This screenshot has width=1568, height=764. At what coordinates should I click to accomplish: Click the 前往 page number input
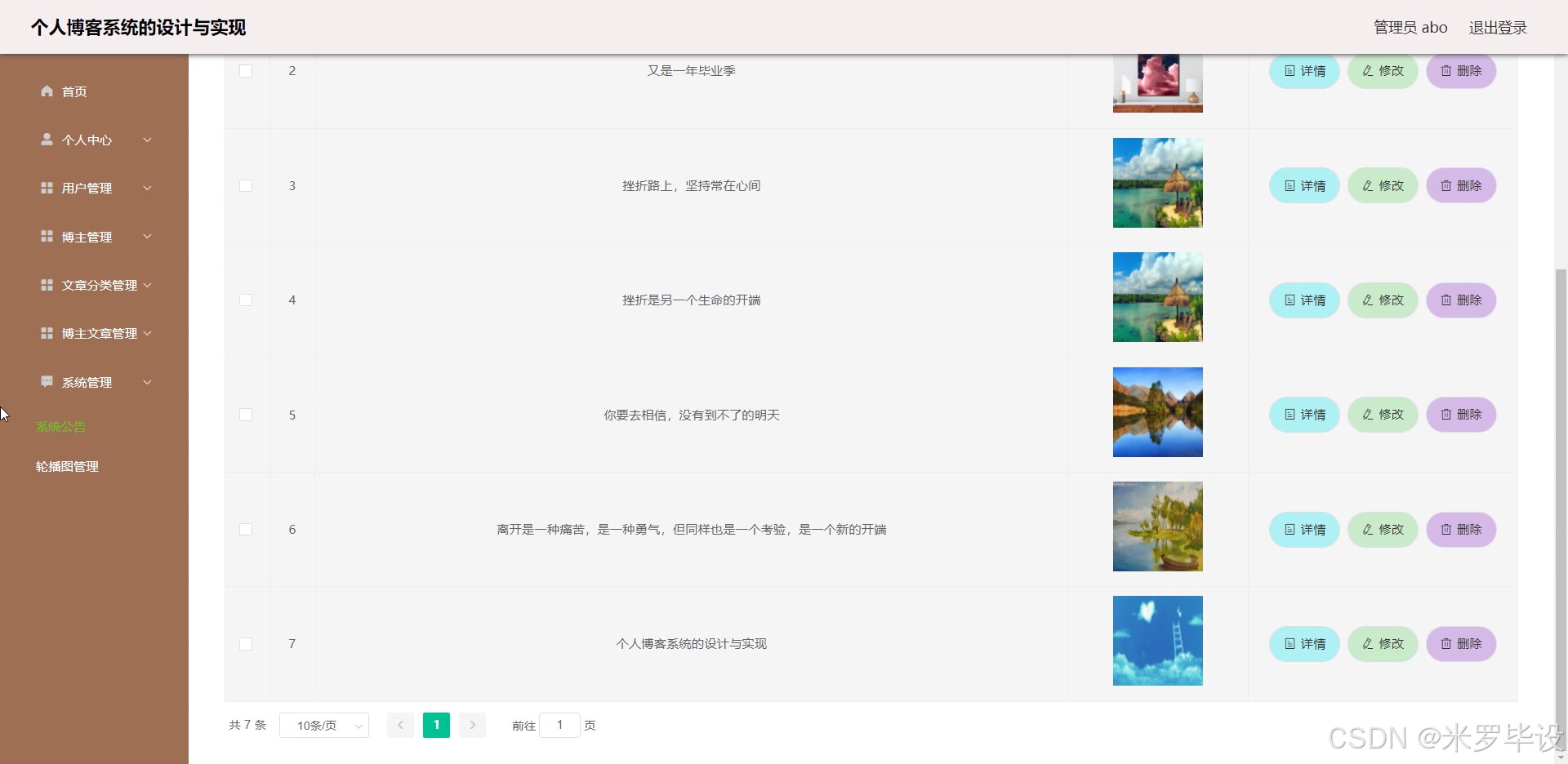(559, 725)
